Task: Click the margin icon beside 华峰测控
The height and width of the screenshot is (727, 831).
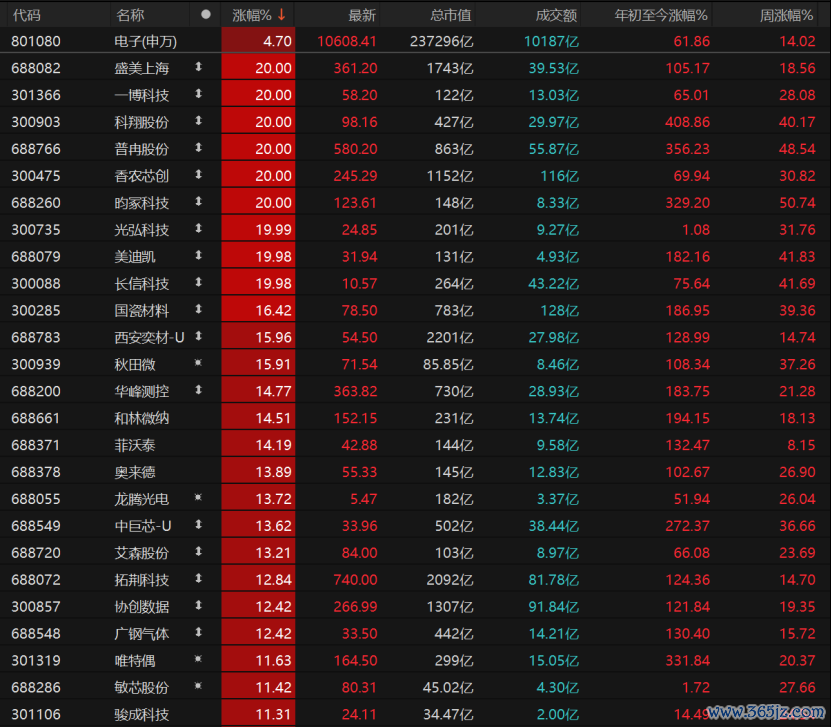Action: [199, 390]
